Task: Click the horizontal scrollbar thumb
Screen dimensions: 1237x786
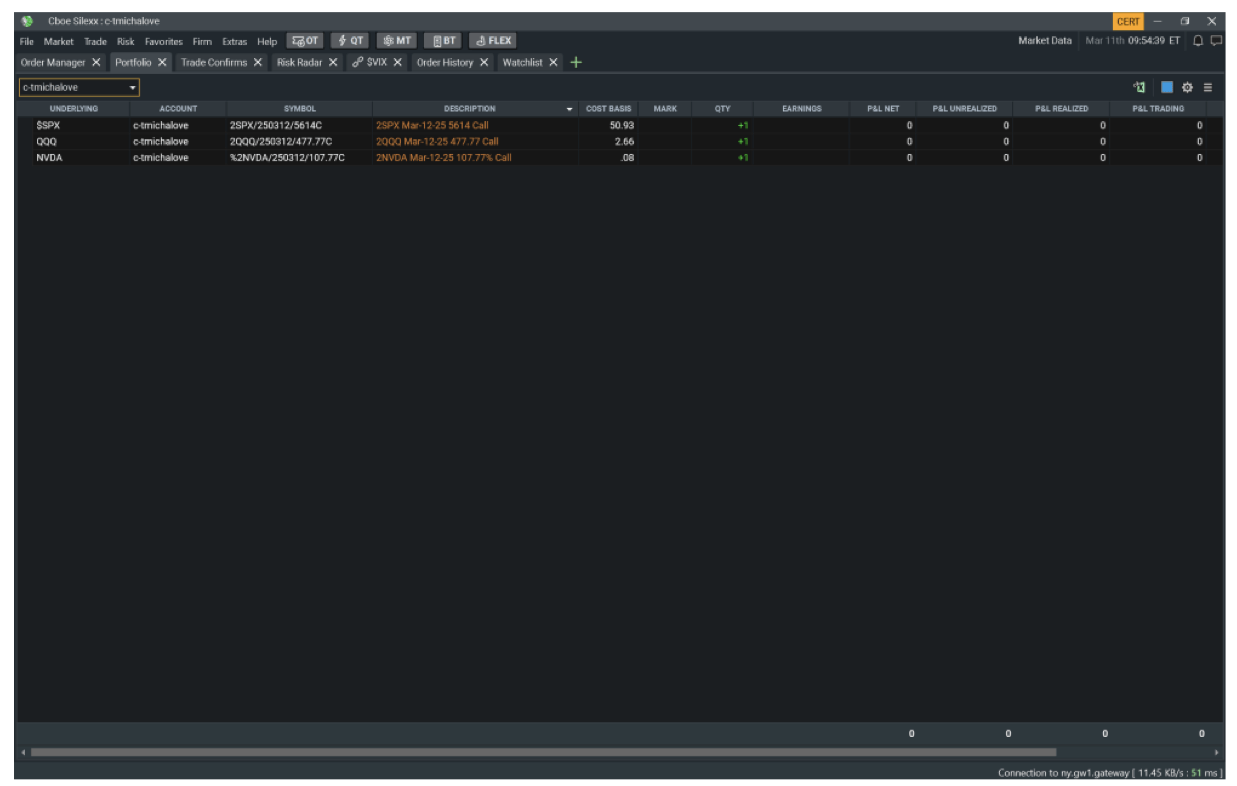Action: (543, 752)
